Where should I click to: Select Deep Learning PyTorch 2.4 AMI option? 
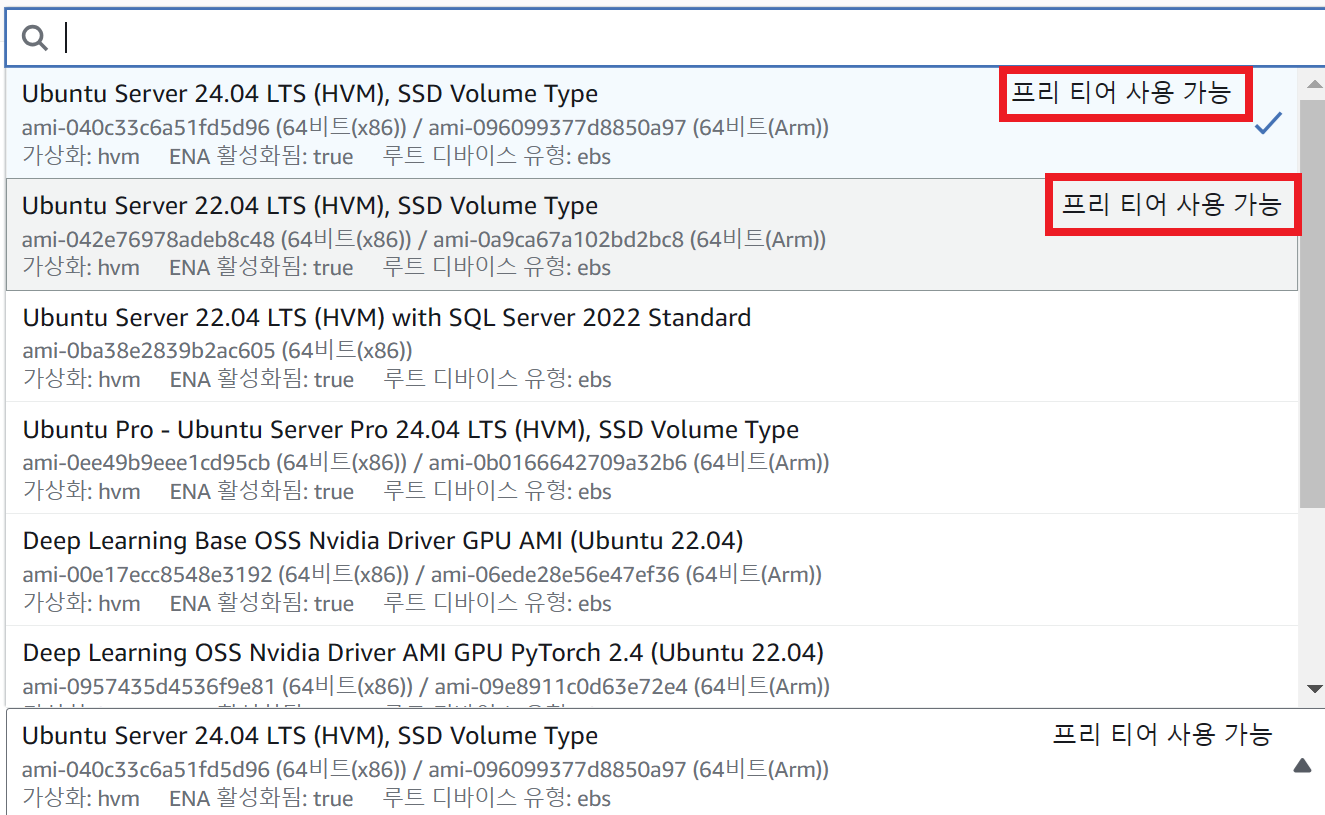(652, 667)
